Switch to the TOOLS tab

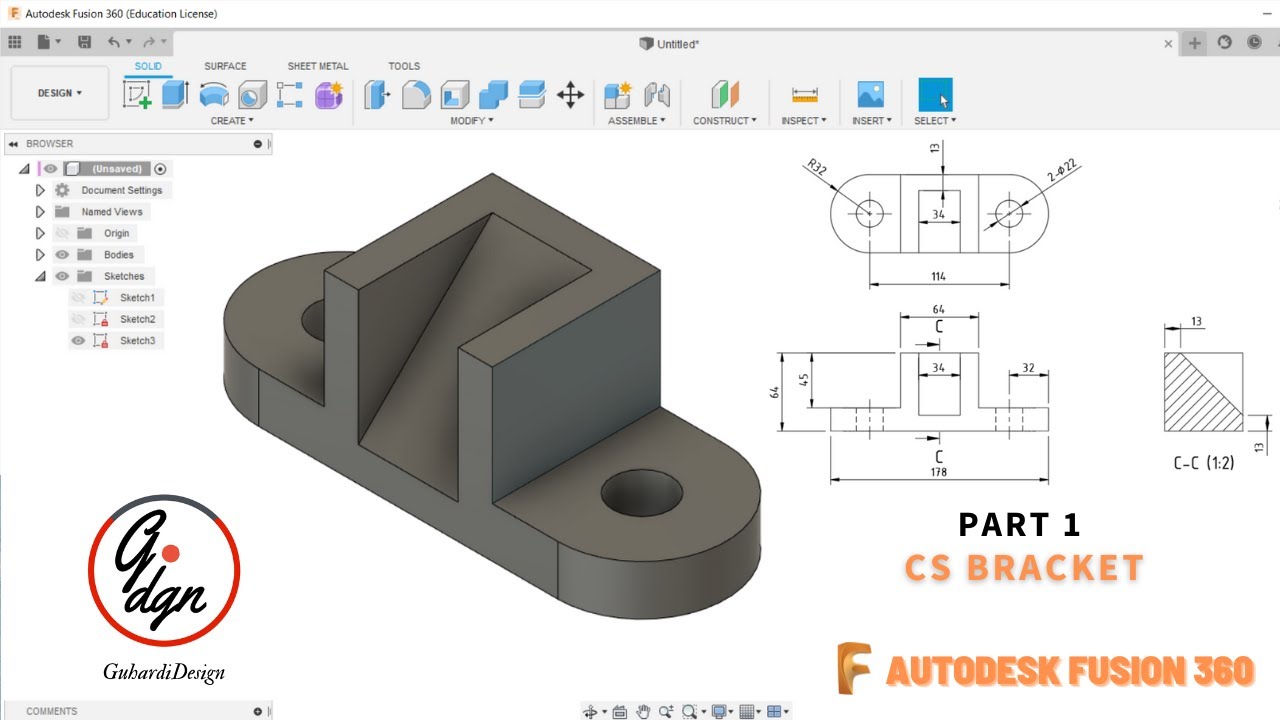click(x=404, y=66)
